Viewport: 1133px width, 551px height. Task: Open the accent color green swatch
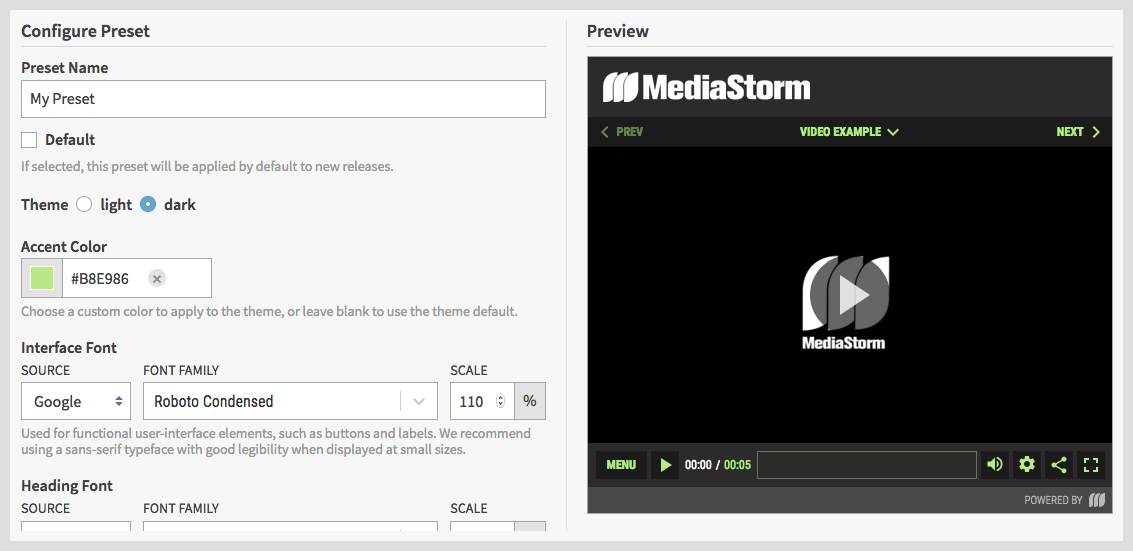(x=42, y=278)
